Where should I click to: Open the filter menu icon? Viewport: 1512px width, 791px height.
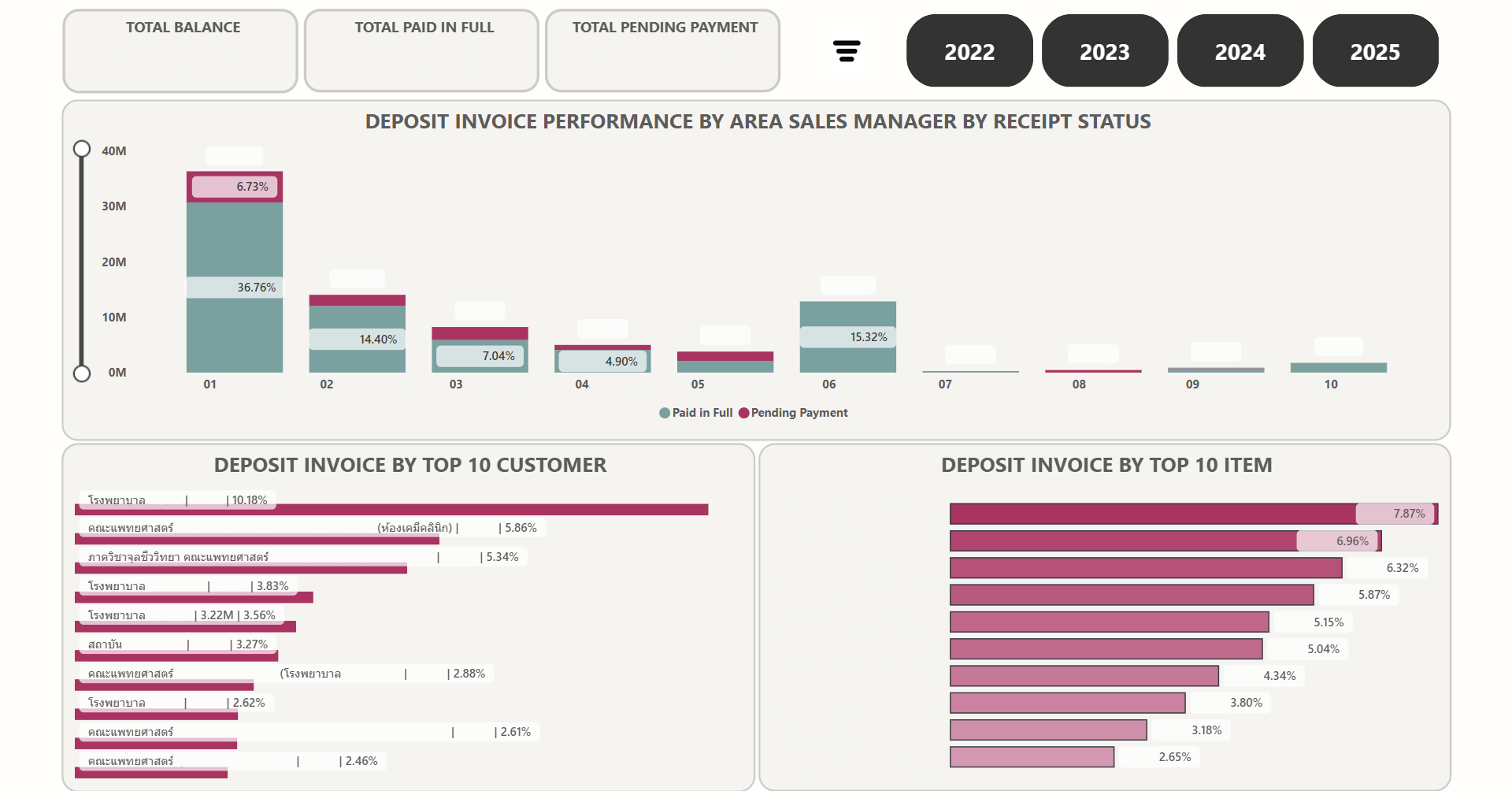[847, 51]
